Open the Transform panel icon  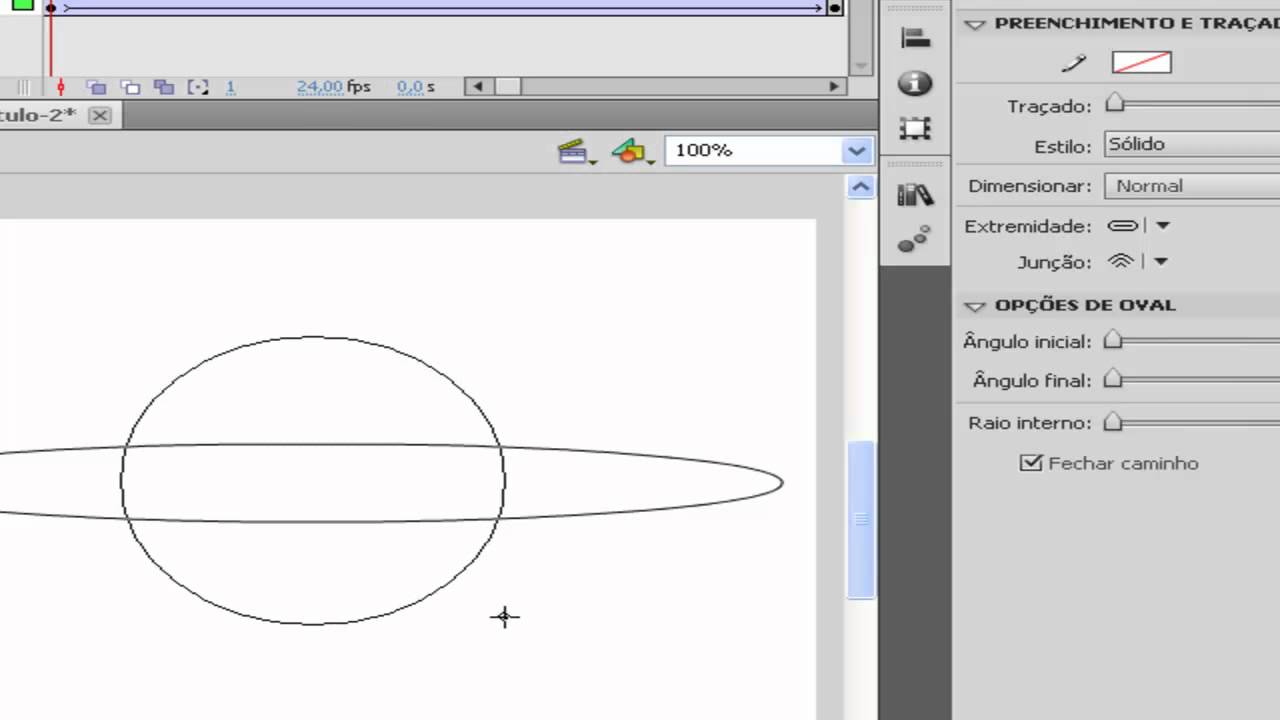pyautogui.click(x=915, y=128)
